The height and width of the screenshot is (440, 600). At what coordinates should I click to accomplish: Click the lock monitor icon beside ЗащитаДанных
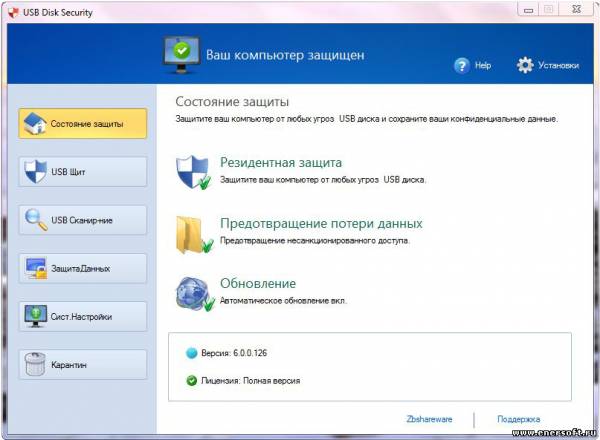pos(36,268)
